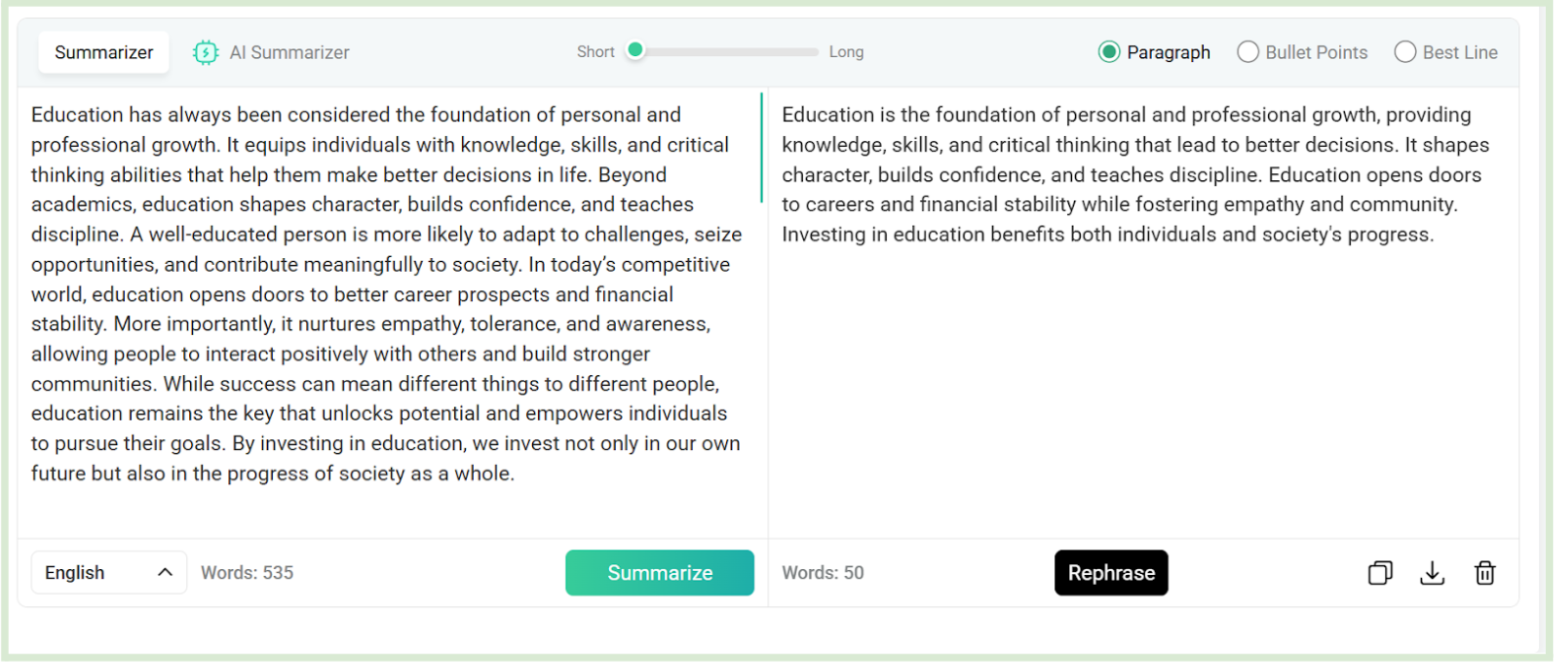1556x663 pixels.
Task: Click the download arrow icon
Action: (1433, 573)
